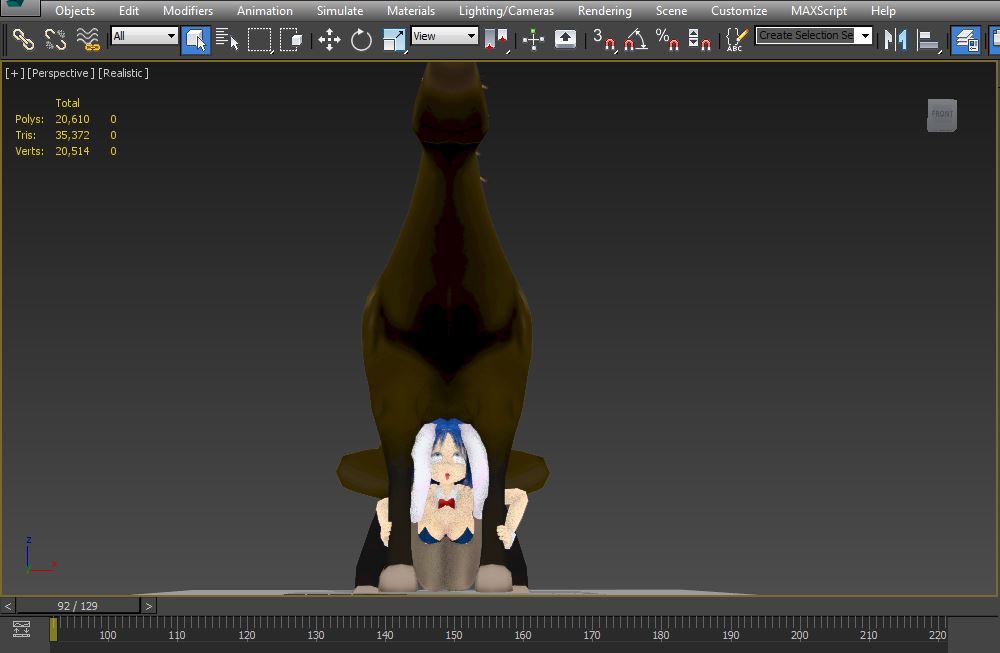Click the time slider showing 92 / 129
1000x653 pixels.
point(78,606)
